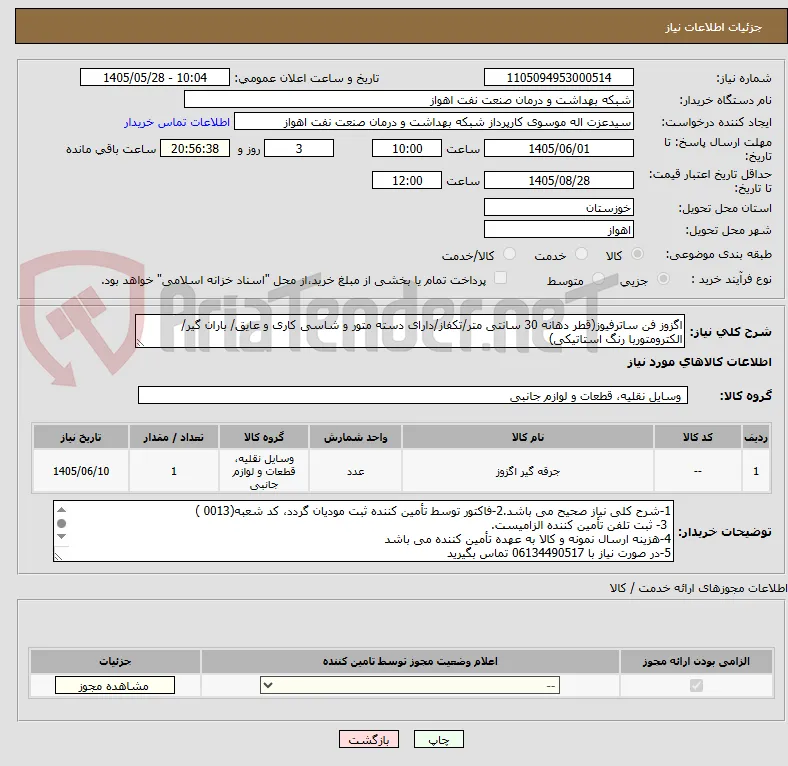Click the buyer notes scrollbar up arrow
Screen dimensions: 788x766
[61, 510]
